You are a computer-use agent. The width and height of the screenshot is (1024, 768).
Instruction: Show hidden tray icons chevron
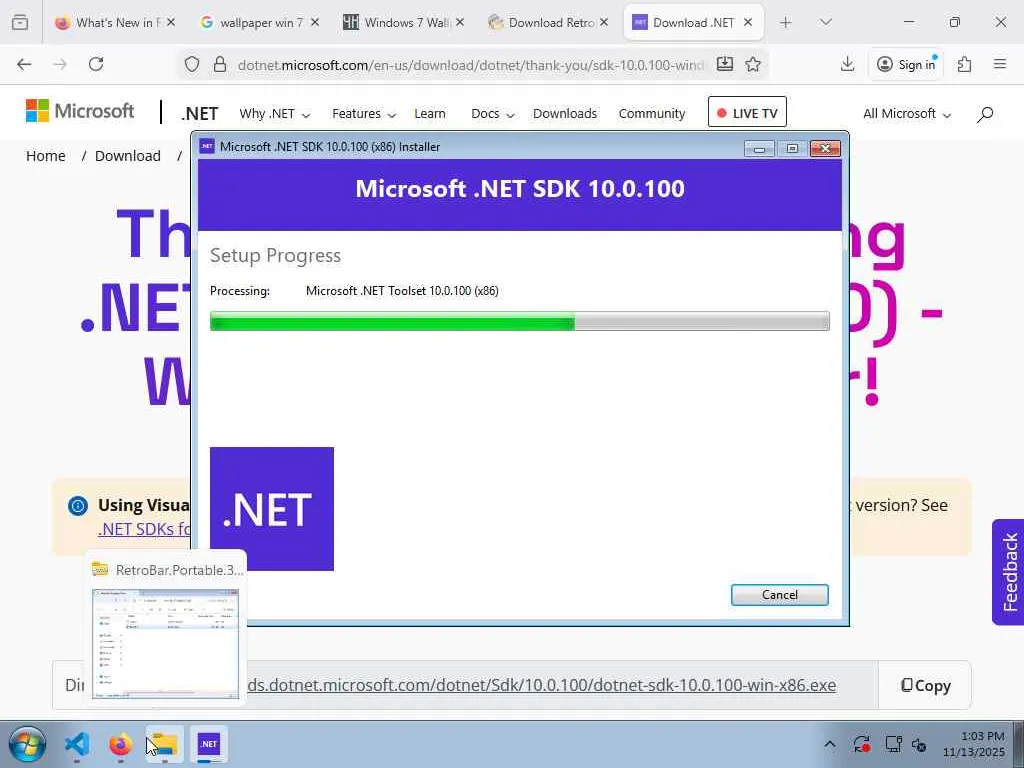[829, 744]
